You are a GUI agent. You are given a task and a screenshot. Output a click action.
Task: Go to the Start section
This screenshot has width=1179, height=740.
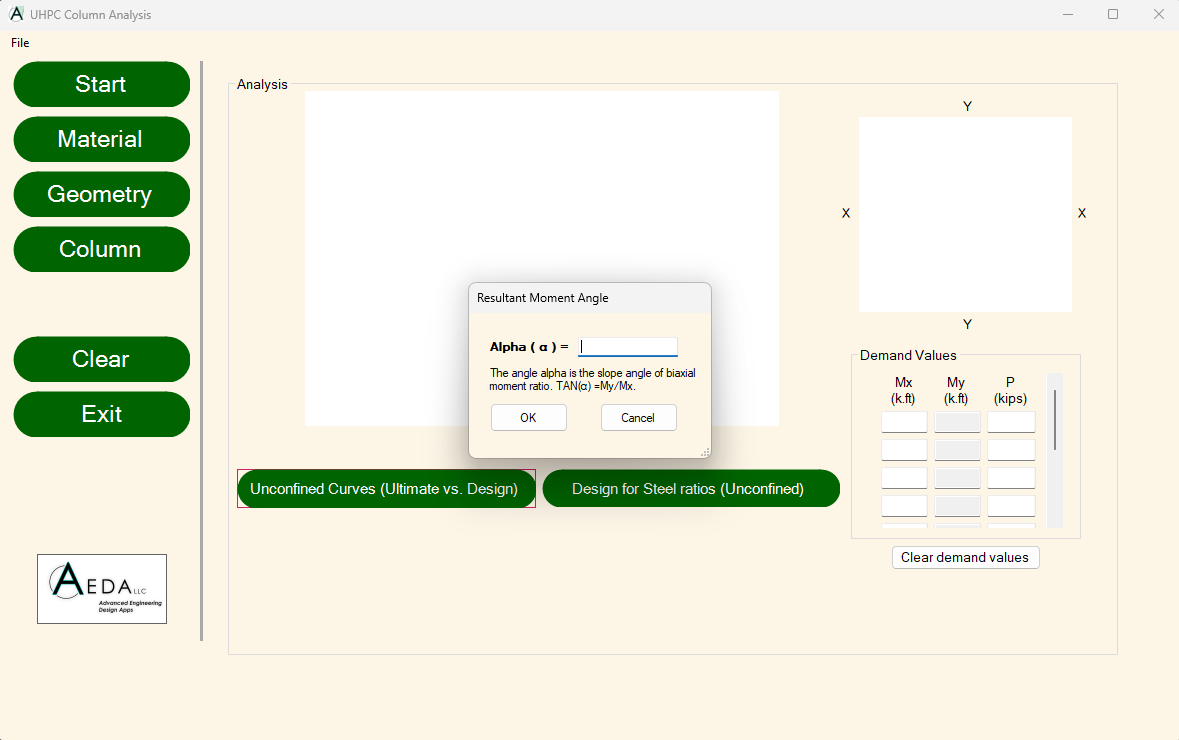(x=102, y=84)
